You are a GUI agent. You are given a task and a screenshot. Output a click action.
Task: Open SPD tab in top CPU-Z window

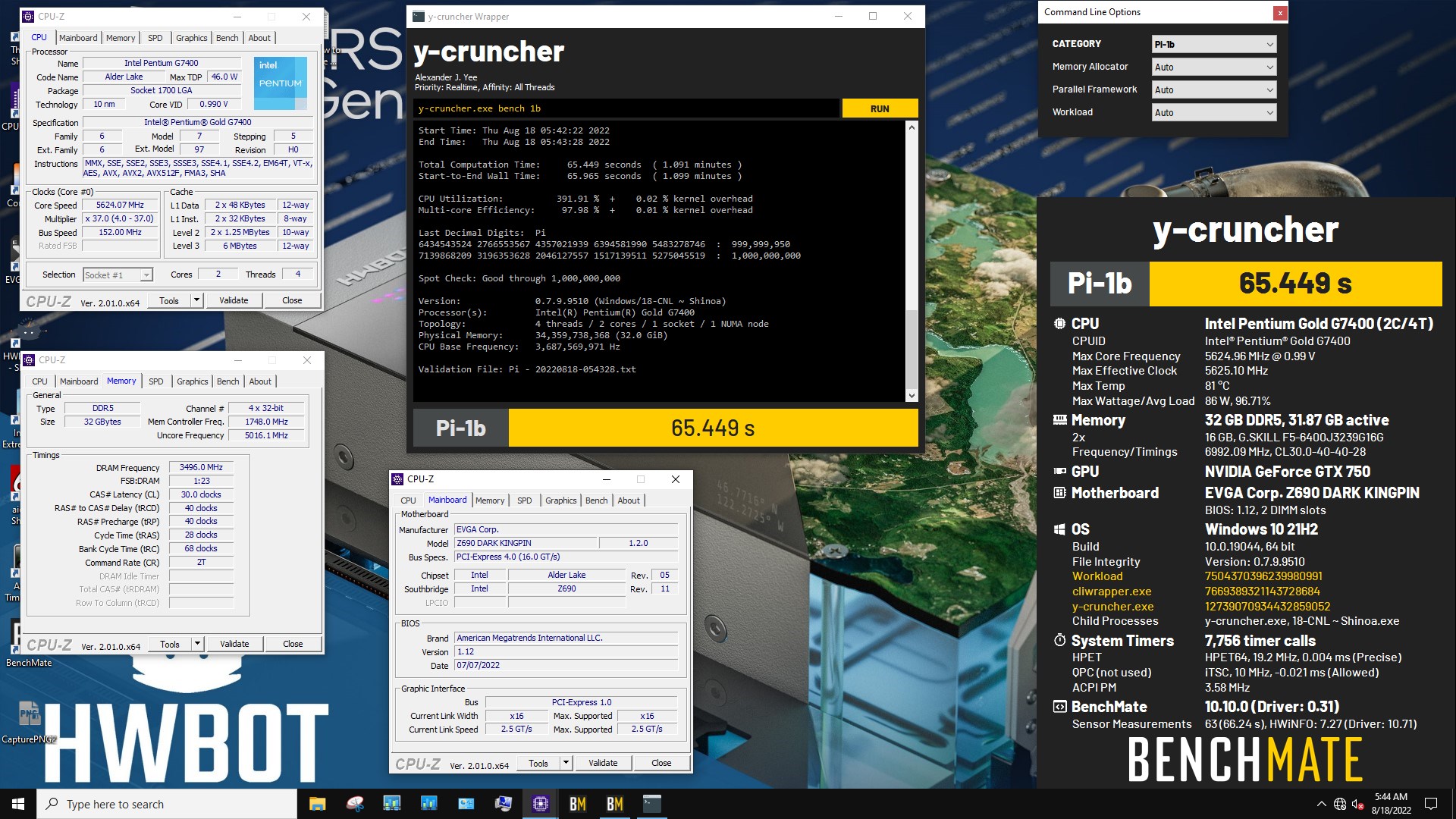tap(155, 38)
